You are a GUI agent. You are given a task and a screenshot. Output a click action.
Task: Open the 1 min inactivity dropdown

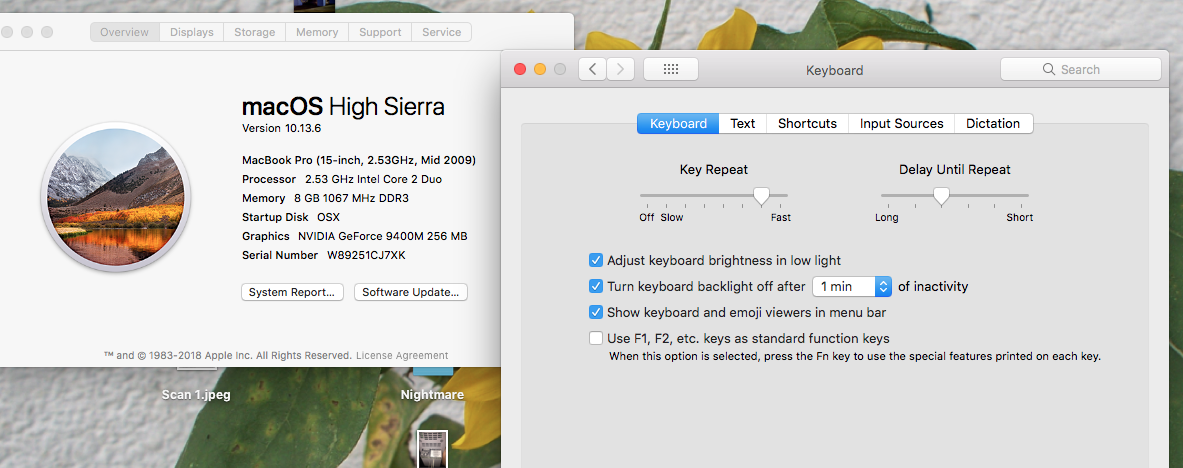pos(852,286)
